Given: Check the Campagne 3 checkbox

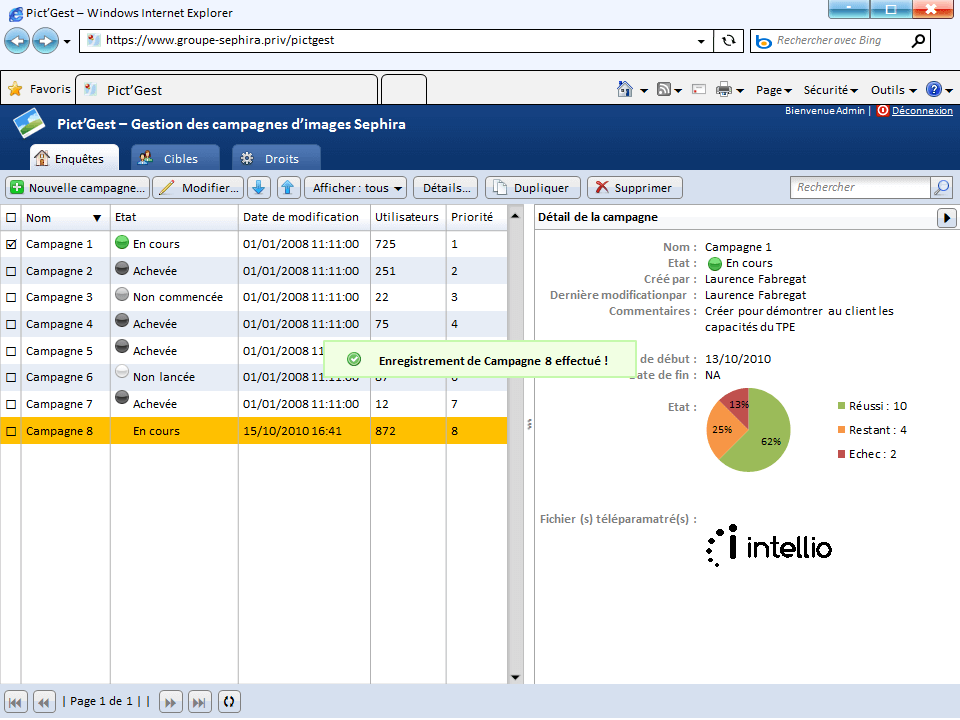Looking at the screenshot, I should 11,298.
